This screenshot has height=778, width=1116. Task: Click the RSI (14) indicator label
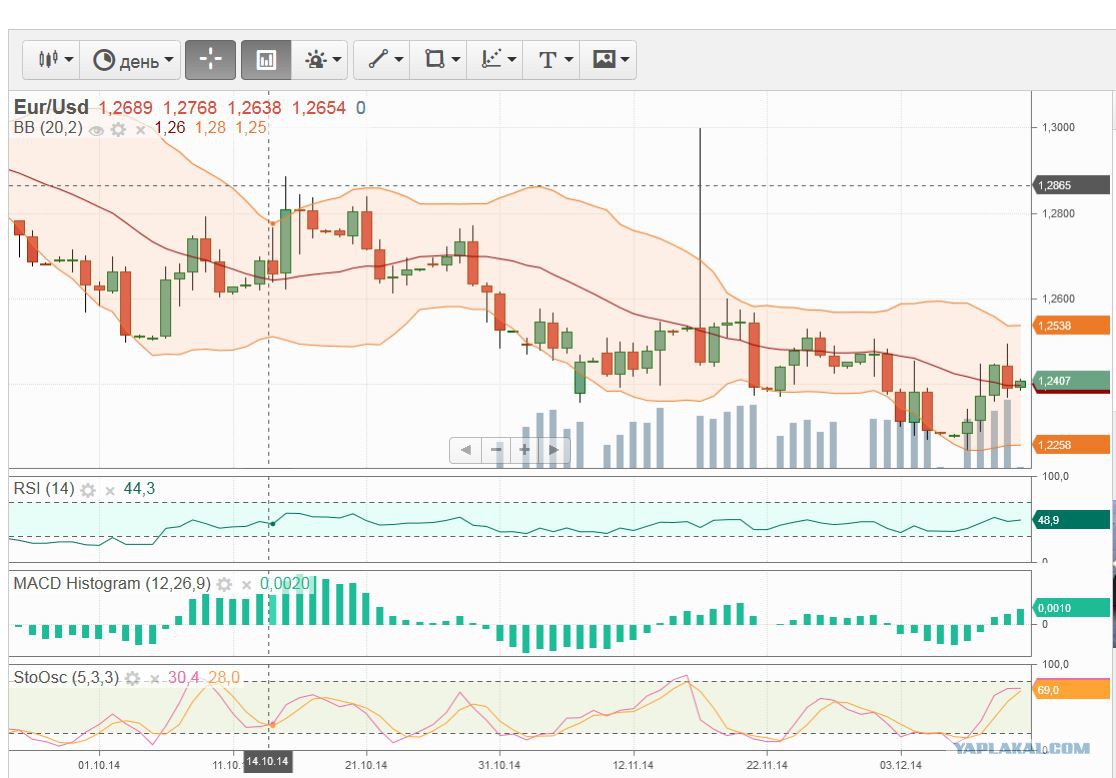pyautogui.click(x=44, y=488)
